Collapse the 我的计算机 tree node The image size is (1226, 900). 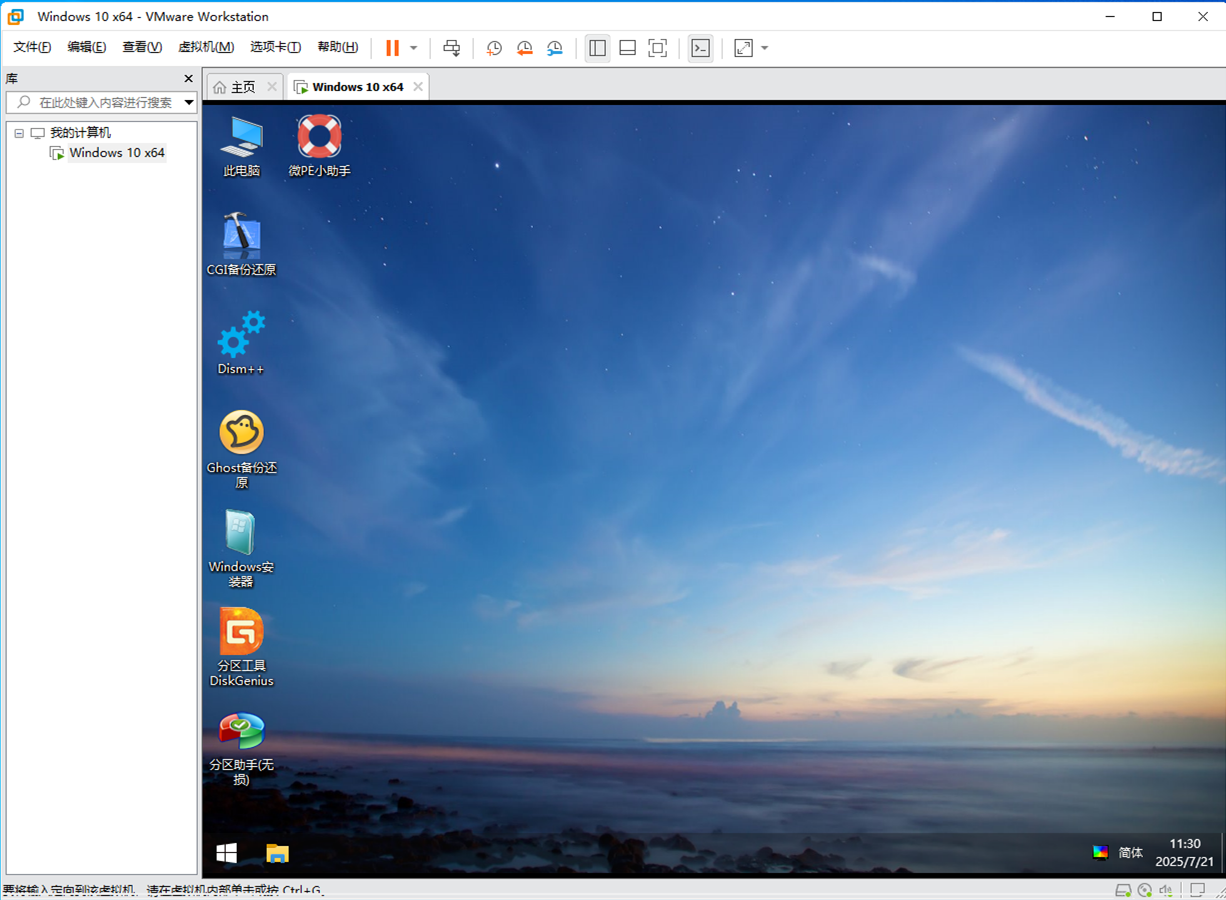pos(18,132)
